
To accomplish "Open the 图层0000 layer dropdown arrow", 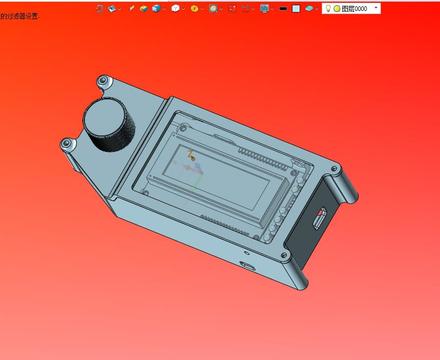I will click(376, 8).
